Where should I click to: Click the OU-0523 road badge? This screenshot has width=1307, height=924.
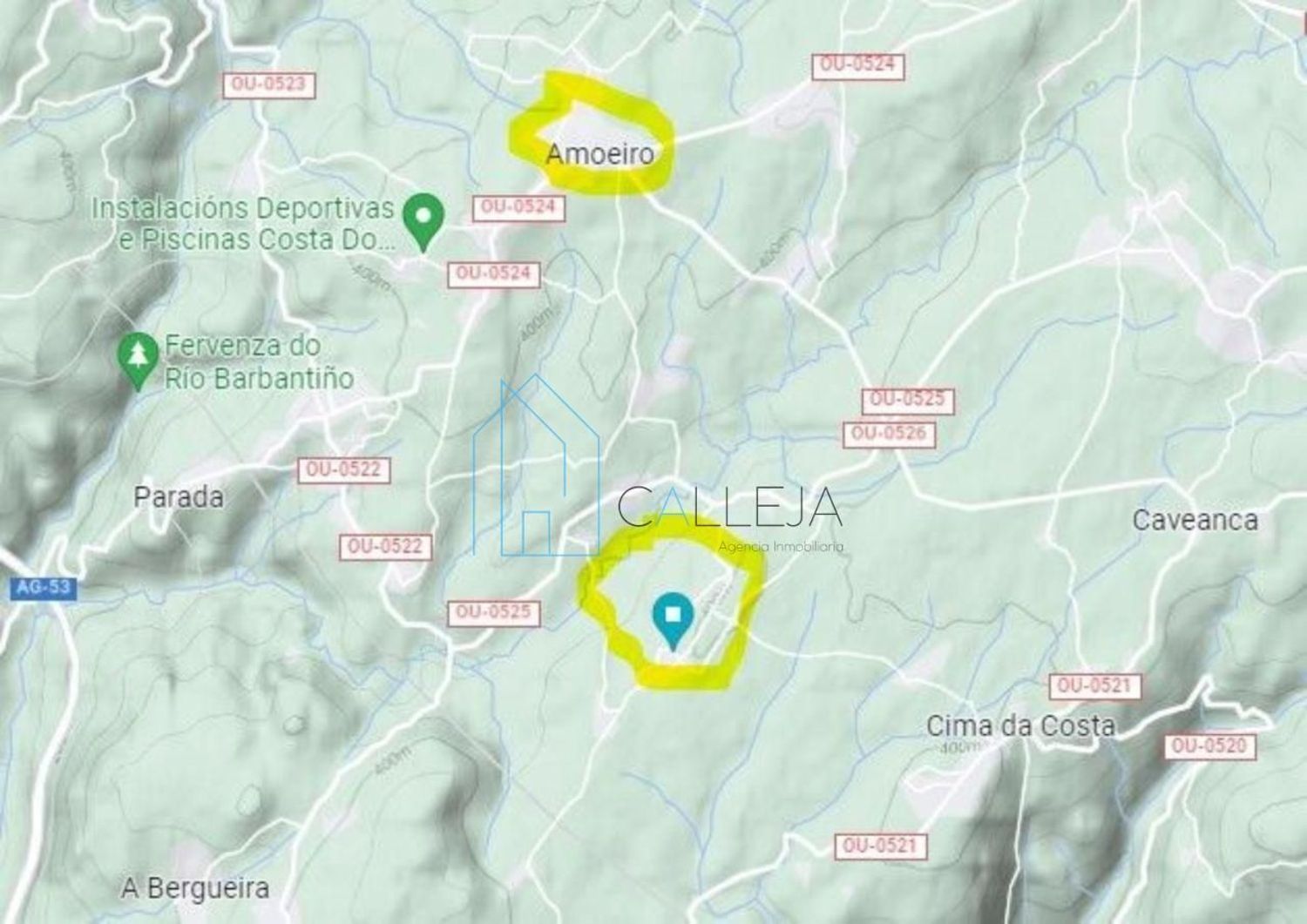tap(269, 84)
